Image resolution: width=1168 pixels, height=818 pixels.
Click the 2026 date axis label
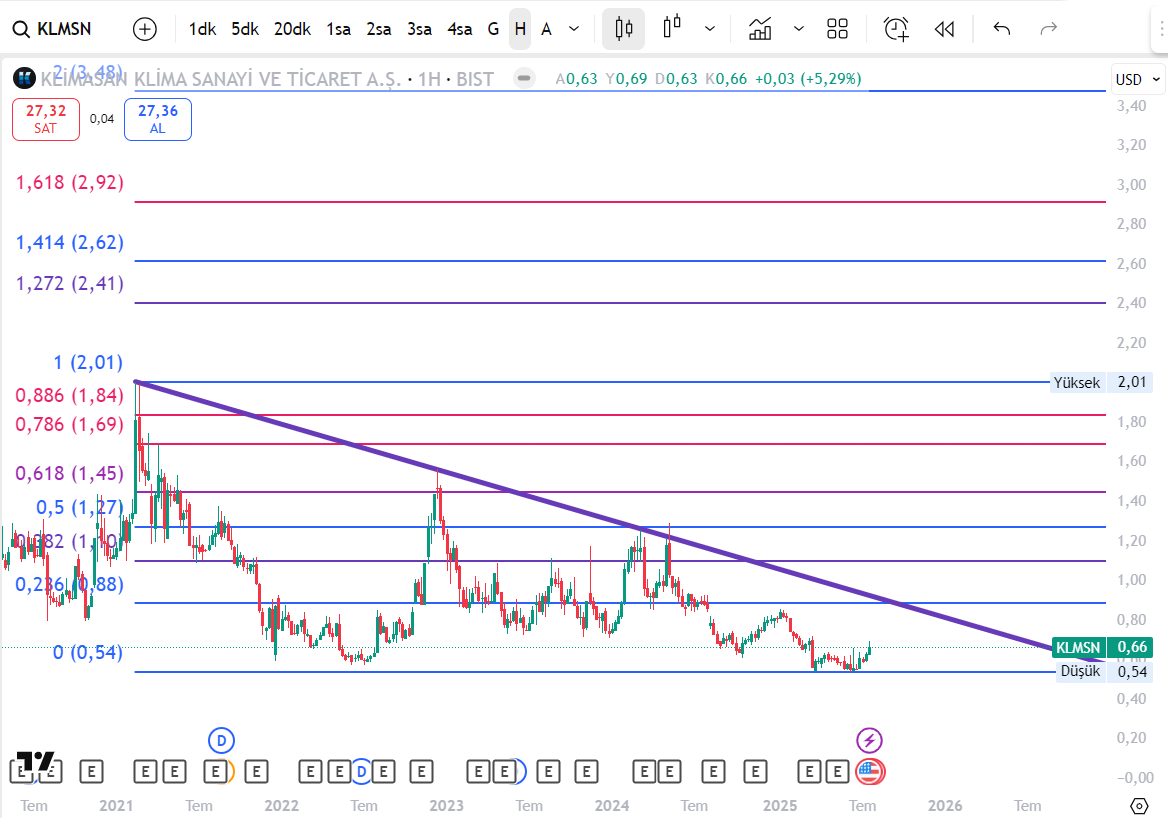click(945, 805)
